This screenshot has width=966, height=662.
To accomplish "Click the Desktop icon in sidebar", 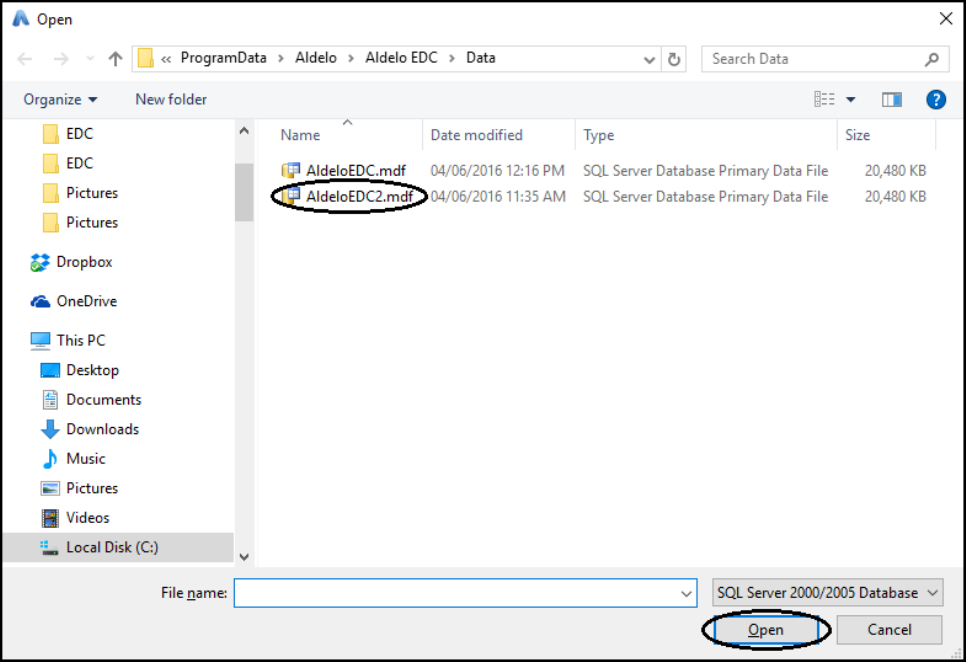I will [x=50, y=370].
